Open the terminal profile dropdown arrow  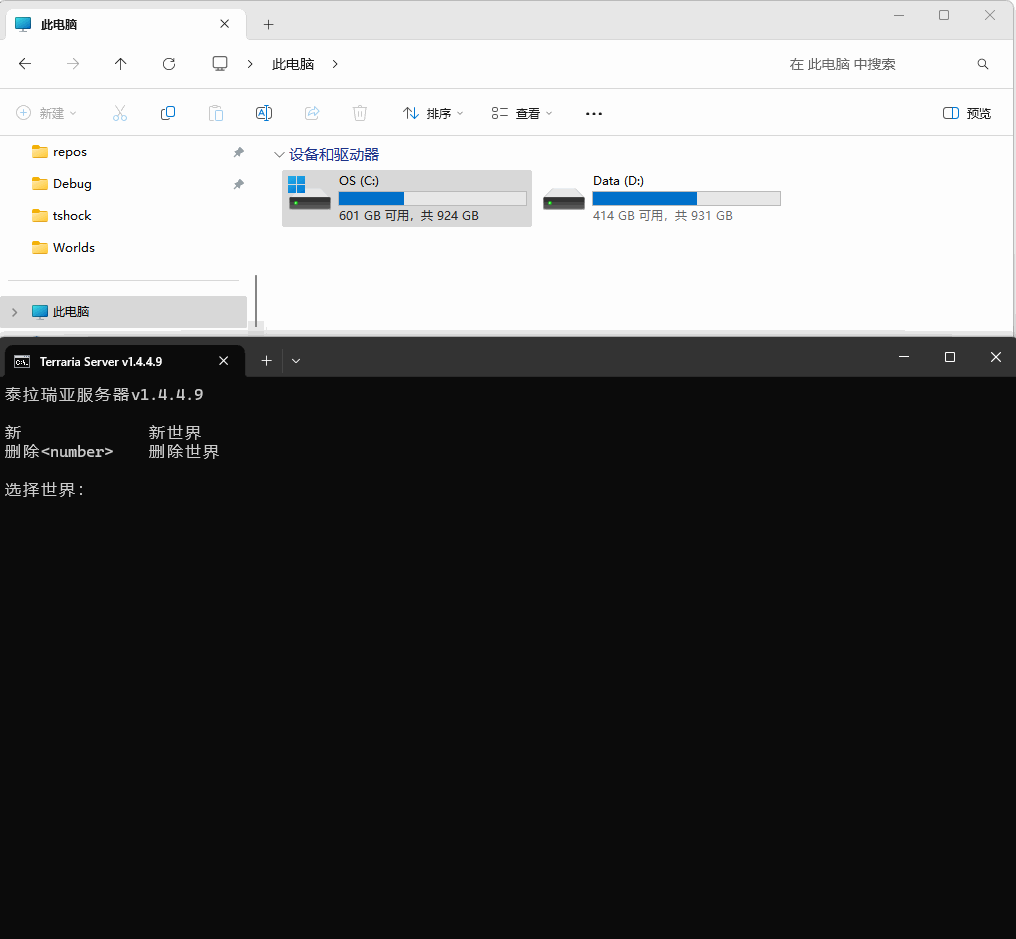click(x=296, y=361)
